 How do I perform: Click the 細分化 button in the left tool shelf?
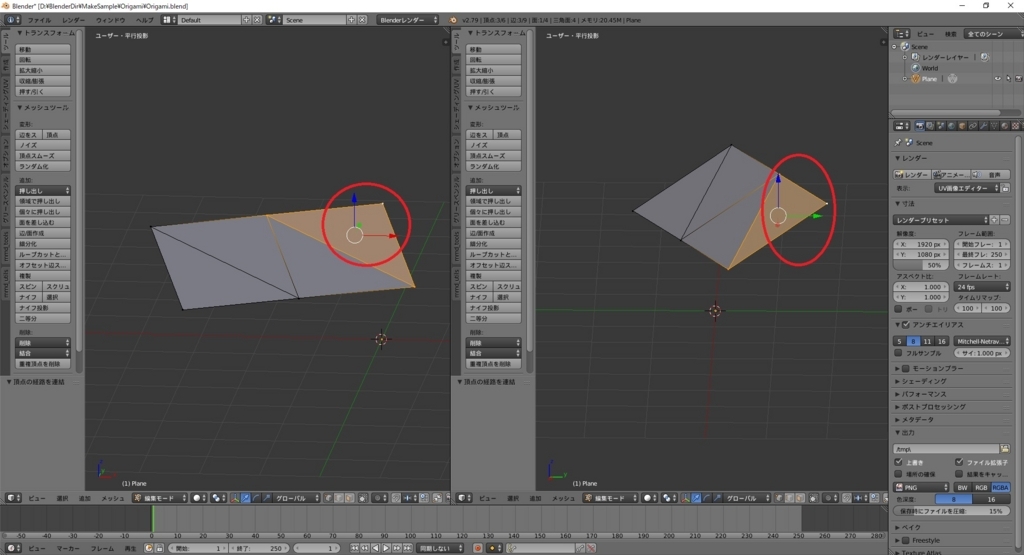coord(43,244)
